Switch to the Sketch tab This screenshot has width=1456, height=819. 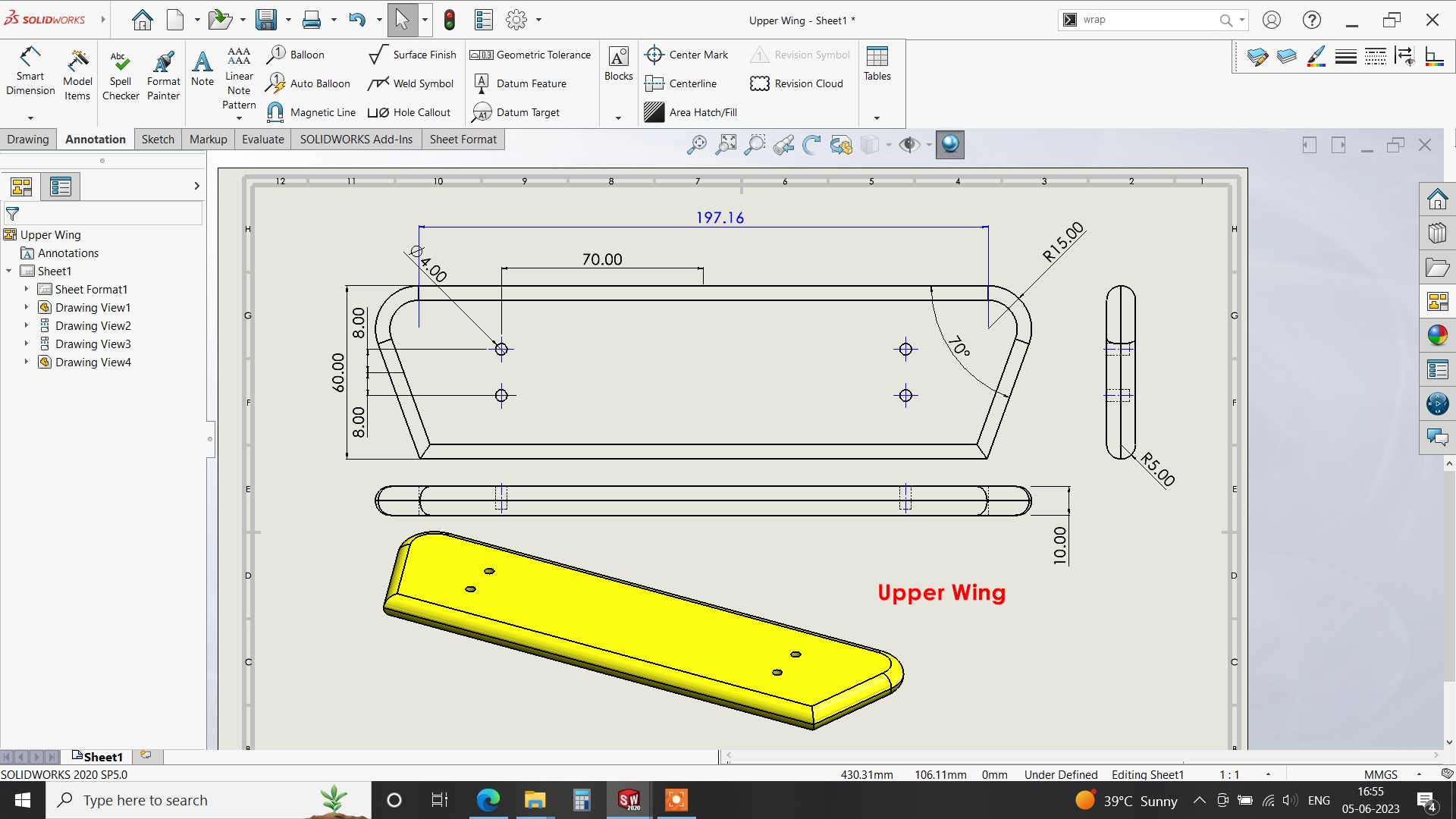pos(158,140)
